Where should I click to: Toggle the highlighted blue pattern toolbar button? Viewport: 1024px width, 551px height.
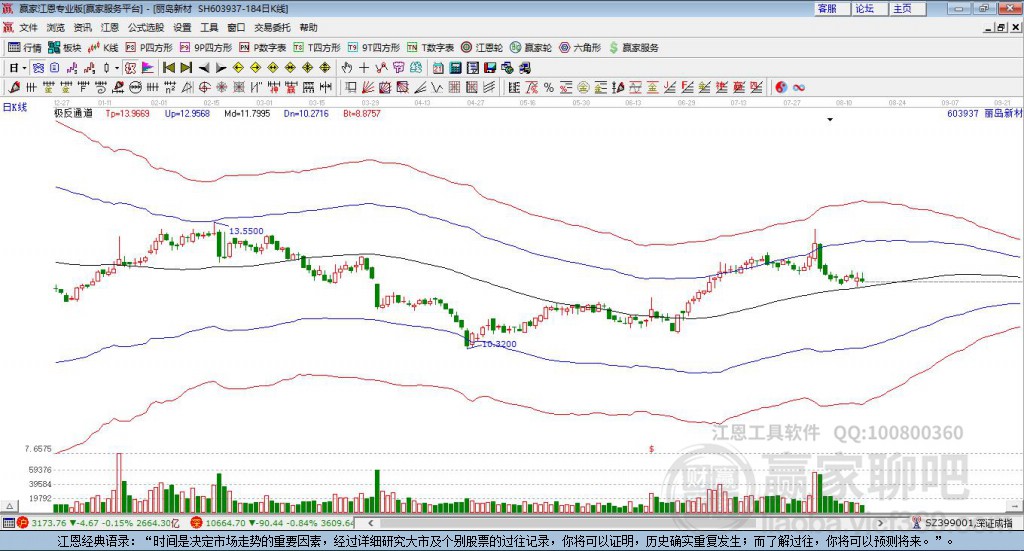coord(39,68)
